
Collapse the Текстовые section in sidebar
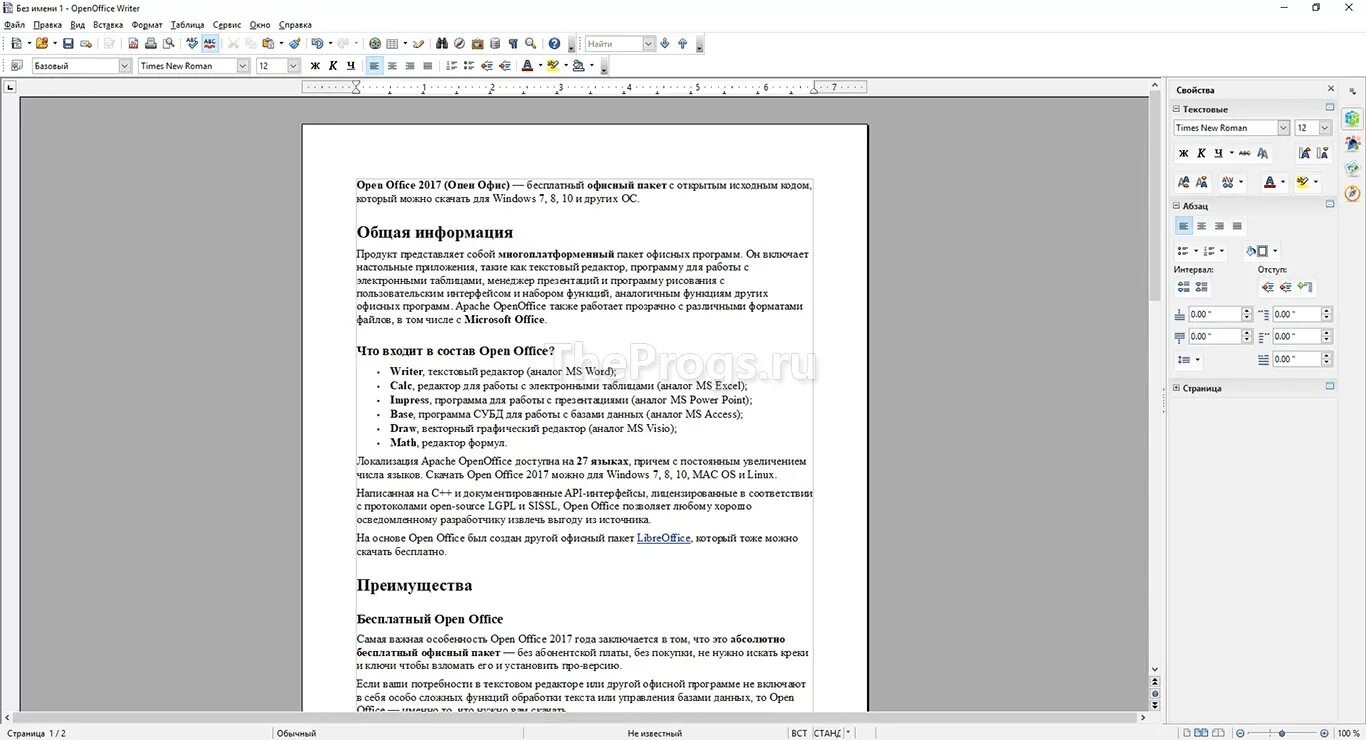coord(1177,109)
